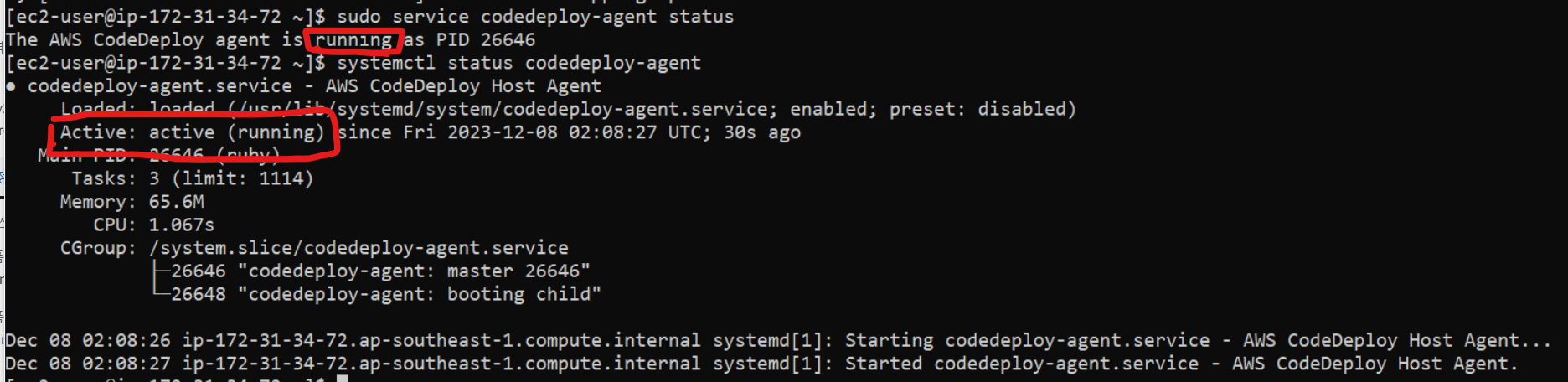
Task: Click the "Tasks: 3 (limit: 1114)" line
Action: click(x=192, y=178)
